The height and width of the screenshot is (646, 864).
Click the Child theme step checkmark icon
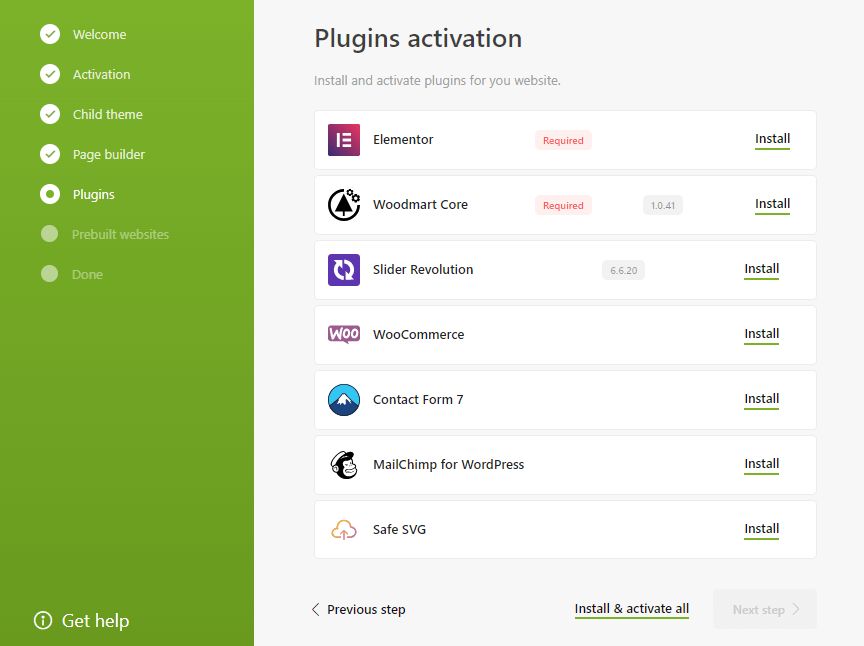click(50, 114)
